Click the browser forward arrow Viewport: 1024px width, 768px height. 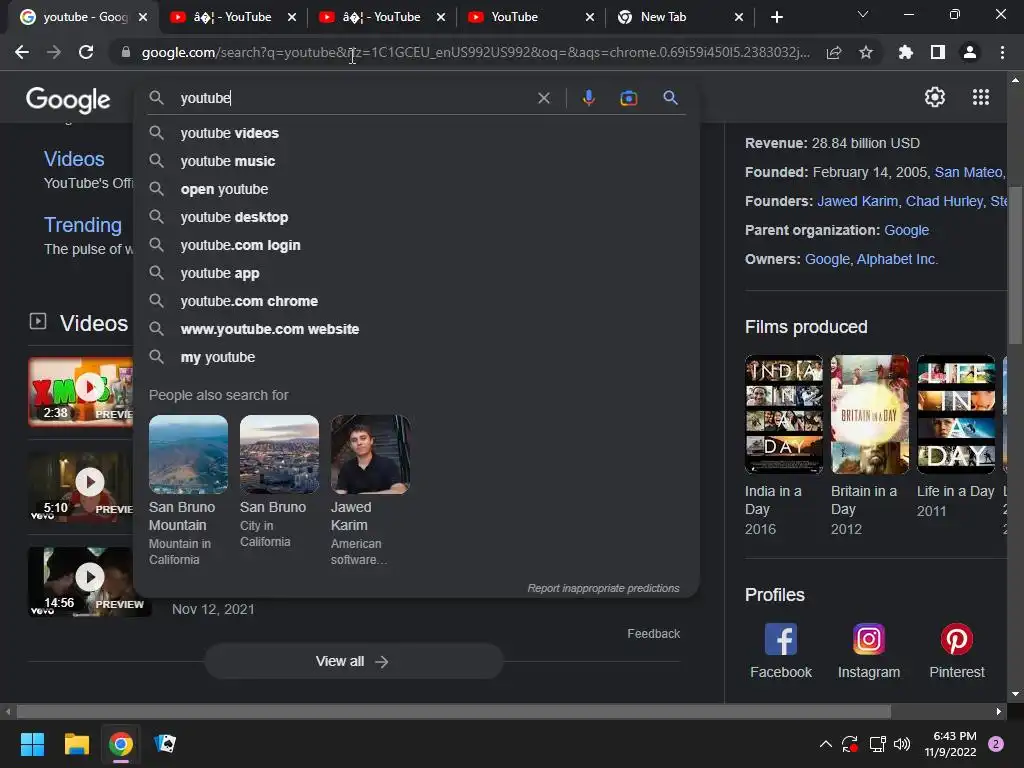[x=54, y=52]
